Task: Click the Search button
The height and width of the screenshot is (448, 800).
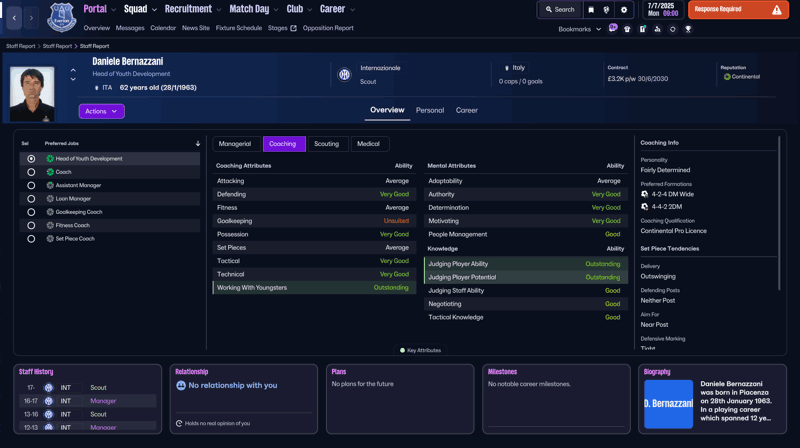Action: coord(560,10)
